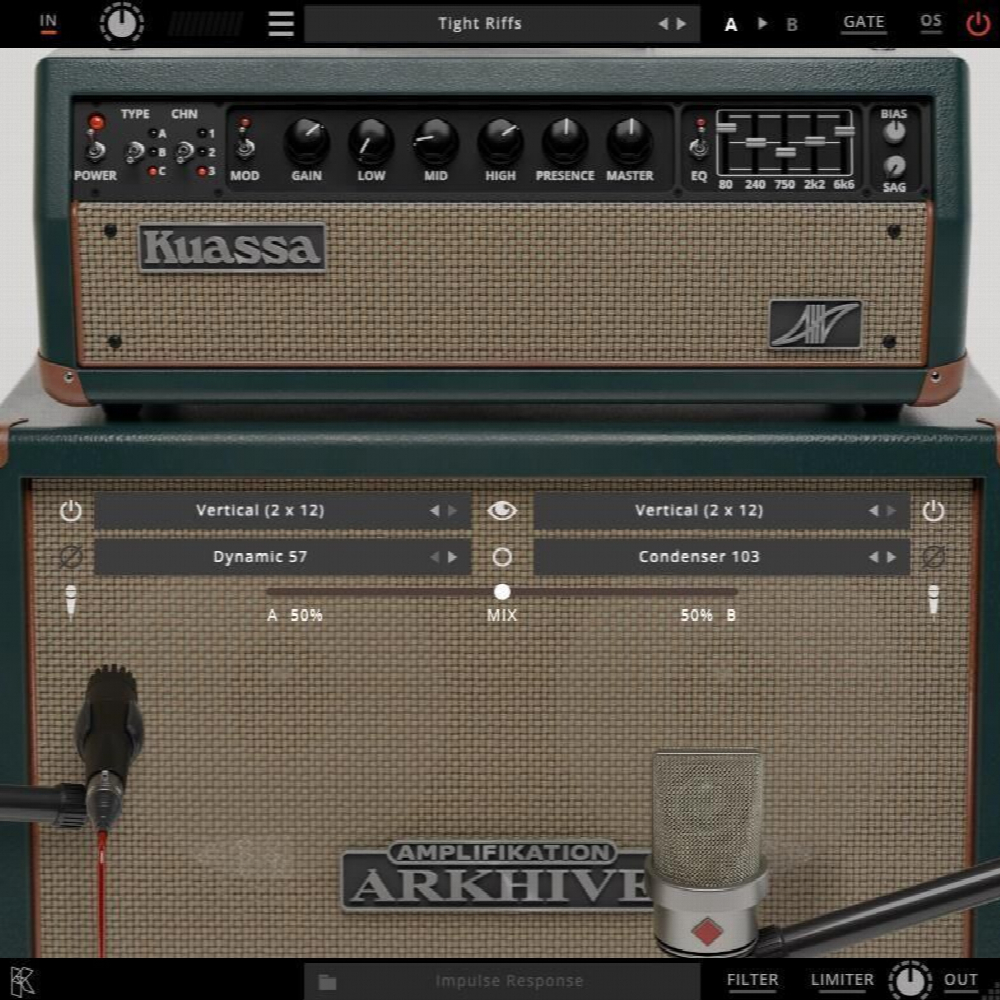The width and height of the screenshot is (1000, 1000).
Task: Open the Condenser 103 microphone selector
Action: (700, 556)
